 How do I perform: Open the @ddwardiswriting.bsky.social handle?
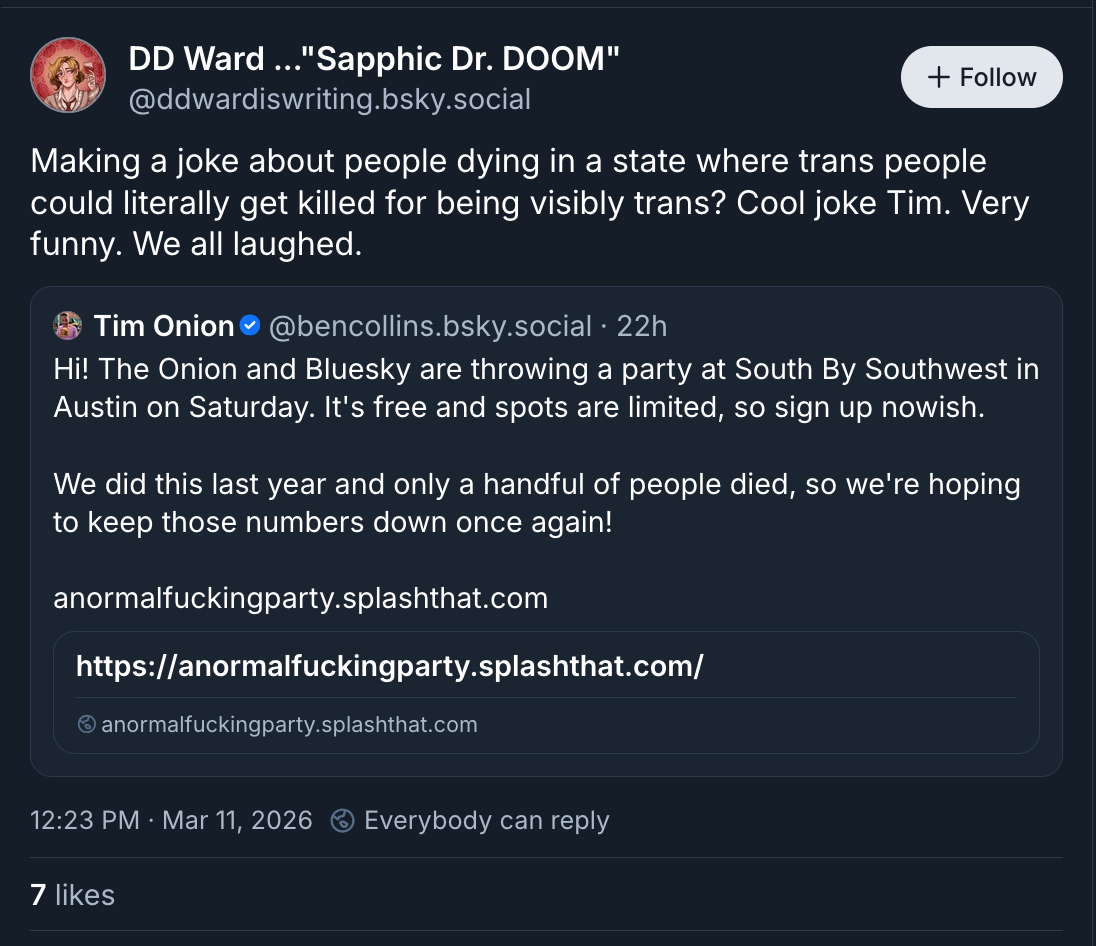[x=329, y=100]
